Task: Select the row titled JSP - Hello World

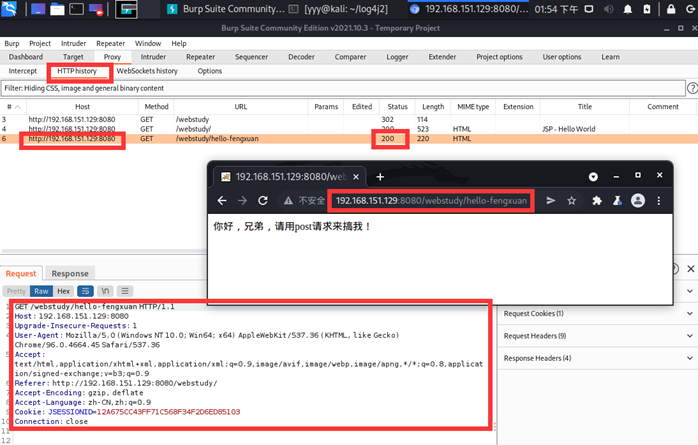Action: tap(349, 129)
